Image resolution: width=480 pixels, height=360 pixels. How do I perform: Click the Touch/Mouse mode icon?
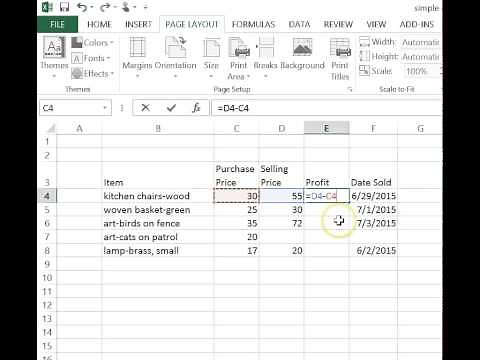pos(126,7)
